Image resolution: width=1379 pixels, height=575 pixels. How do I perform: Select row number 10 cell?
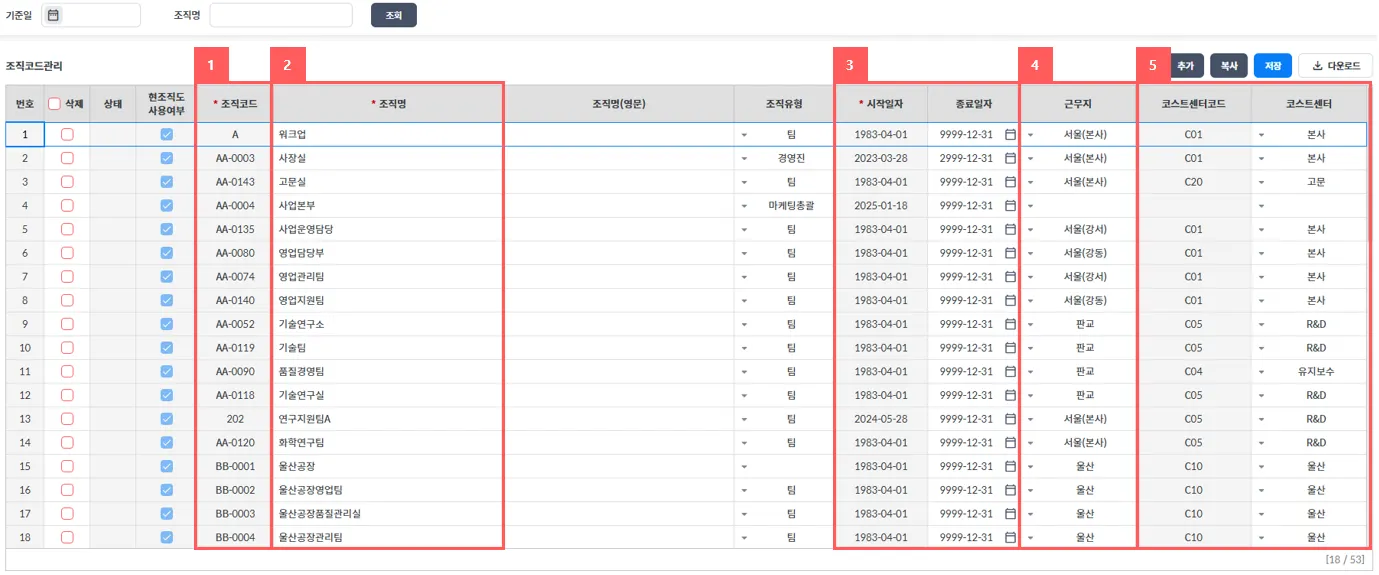click(x=25, y=348)
